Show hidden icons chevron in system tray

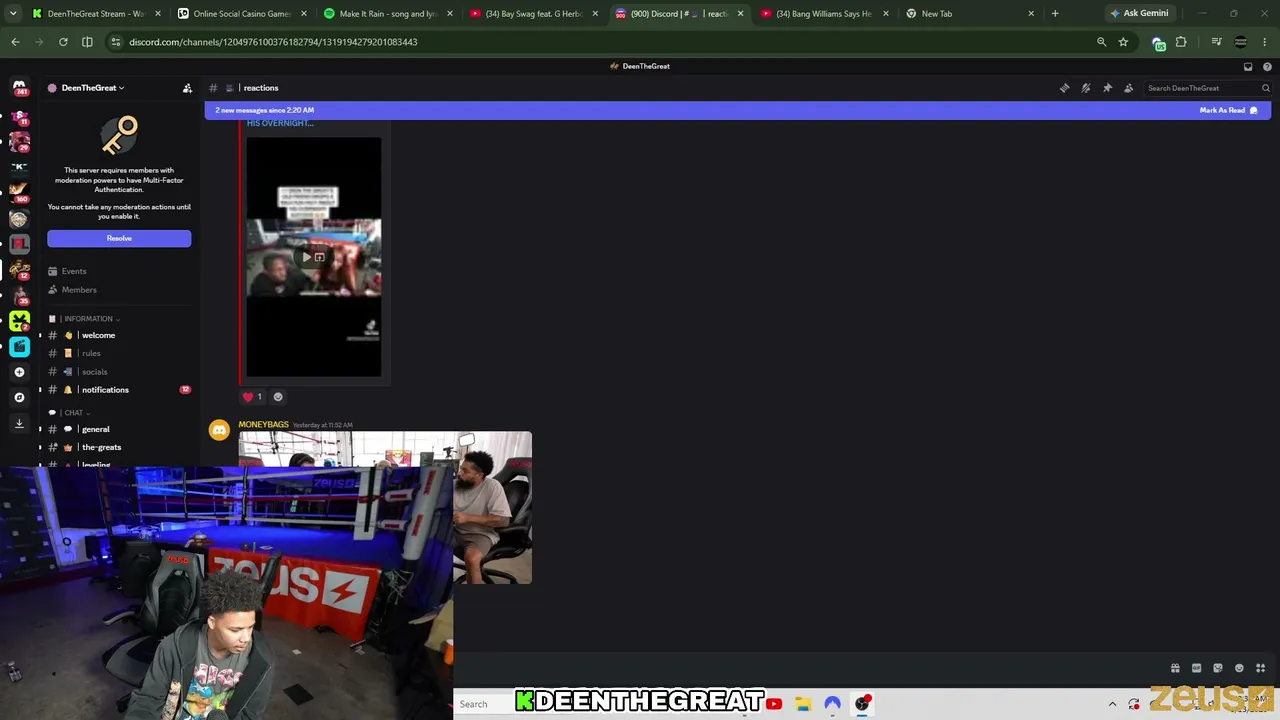[1112, 704]
